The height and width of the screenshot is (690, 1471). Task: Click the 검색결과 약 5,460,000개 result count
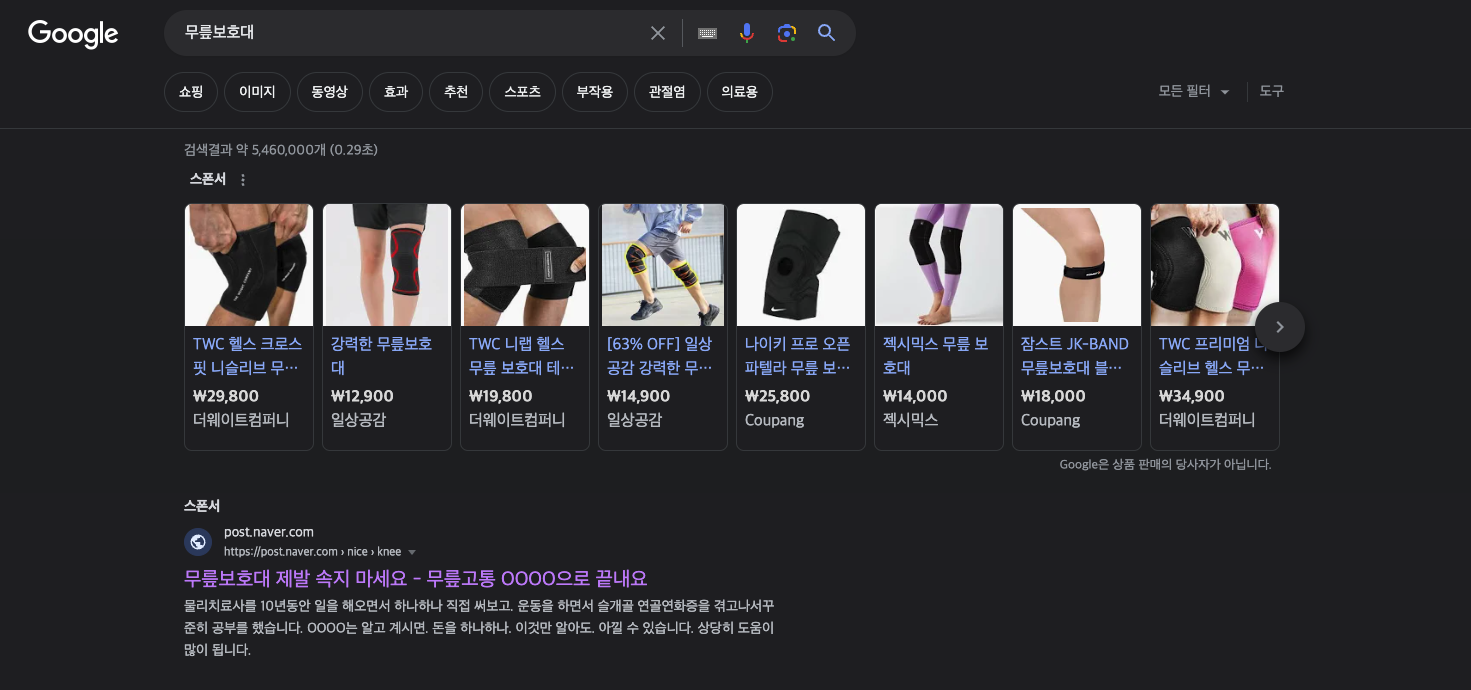coord(281,150)
